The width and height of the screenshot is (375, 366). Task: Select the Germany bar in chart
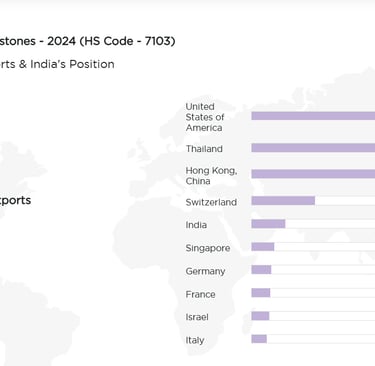(x=261, y=270)
